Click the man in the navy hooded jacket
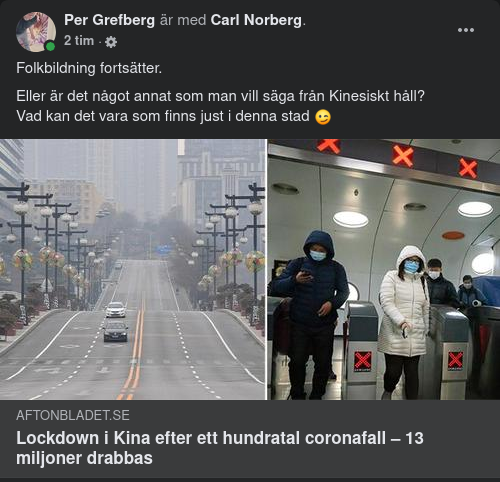The width and height of the screenshot is (500, 482). [x=309, y=313]
